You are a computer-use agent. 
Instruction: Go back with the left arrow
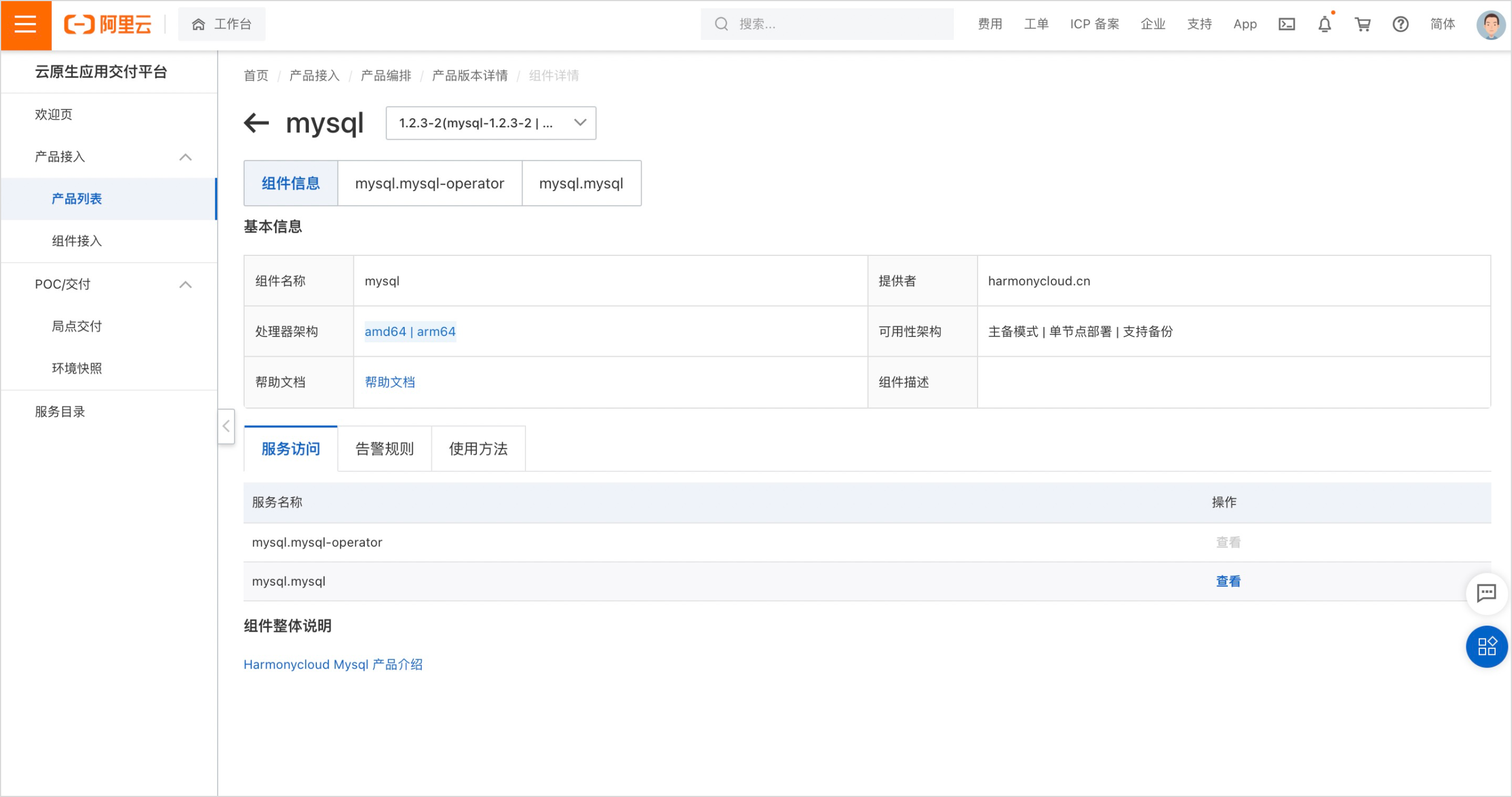[x=257, y=123]
